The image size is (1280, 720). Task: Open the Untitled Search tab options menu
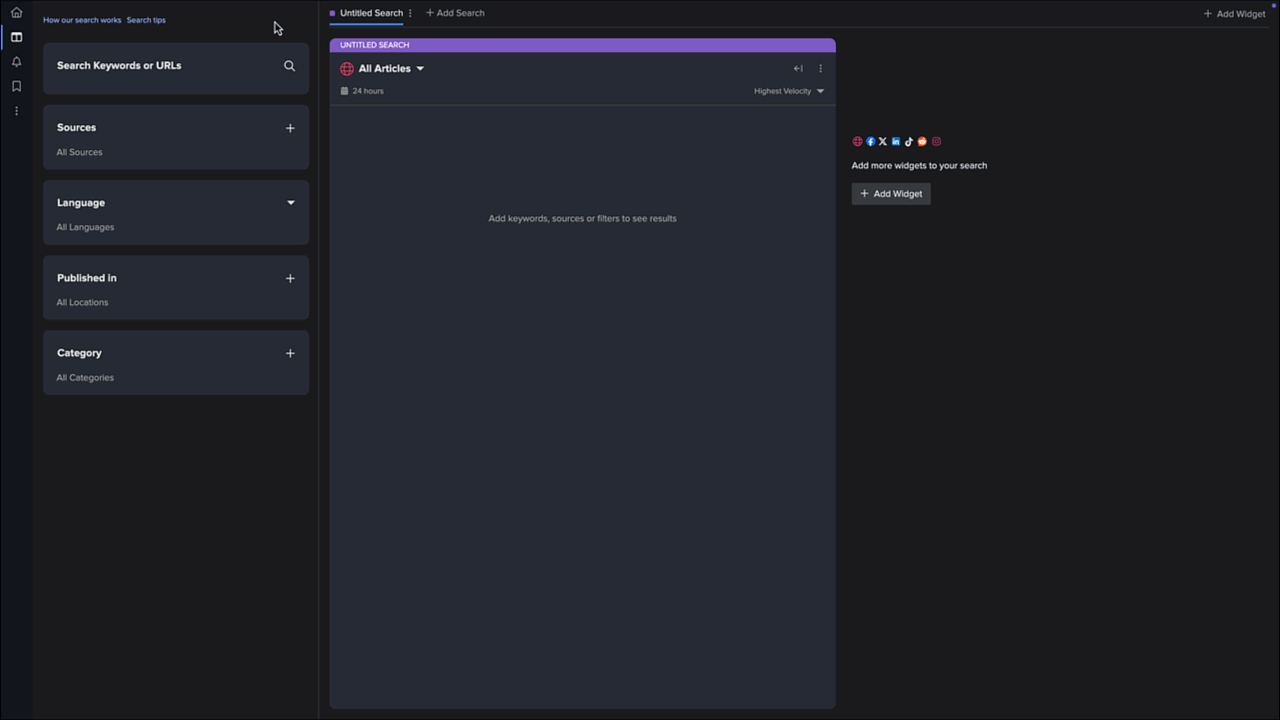410,13
